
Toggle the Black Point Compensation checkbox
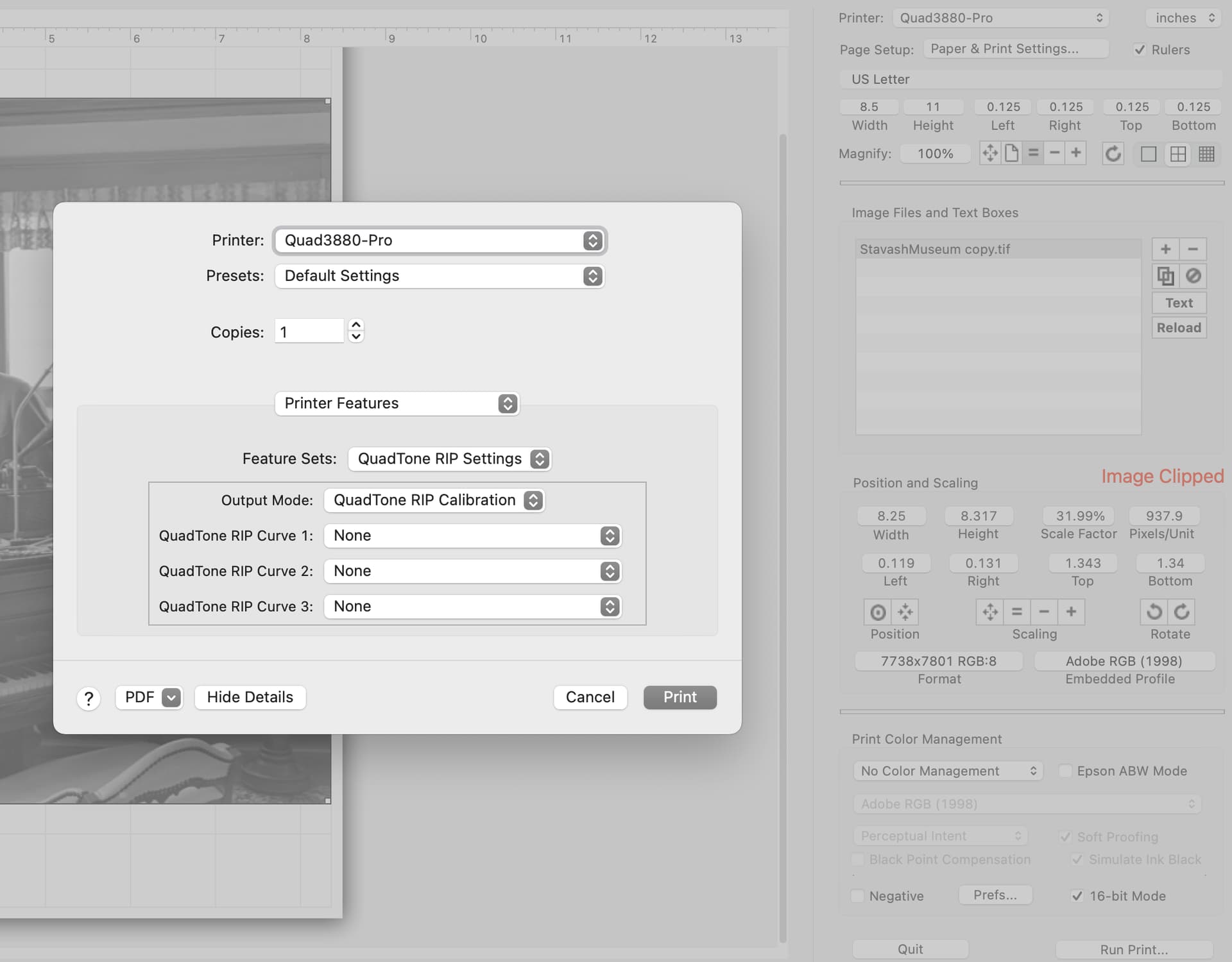857,859
